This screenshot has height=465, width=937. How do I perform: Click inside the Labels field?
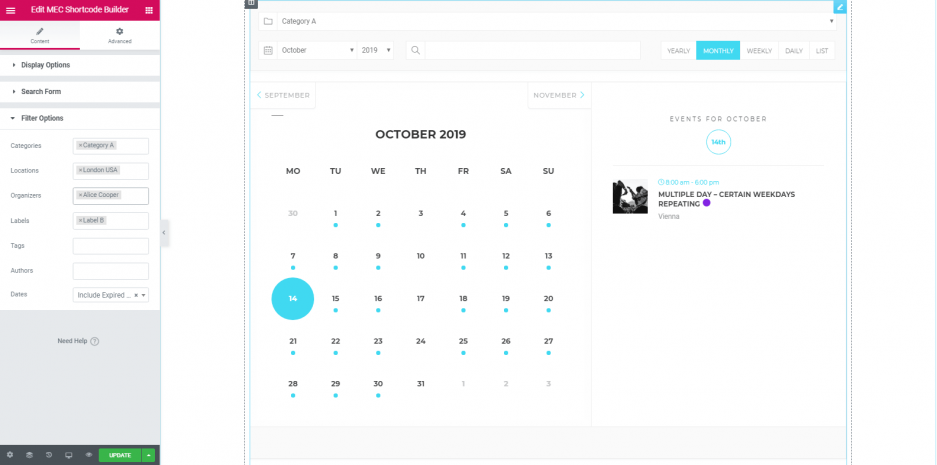[x=111, y=221]
